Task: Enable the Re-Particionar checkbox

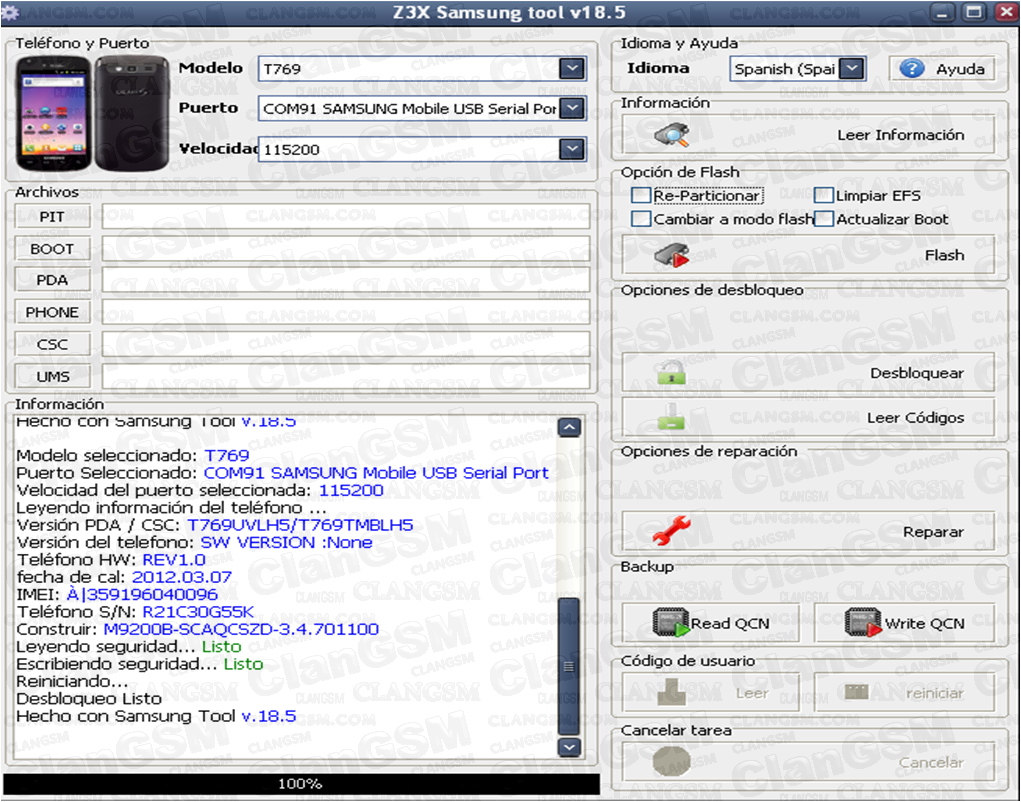Action: pos(641,195)
